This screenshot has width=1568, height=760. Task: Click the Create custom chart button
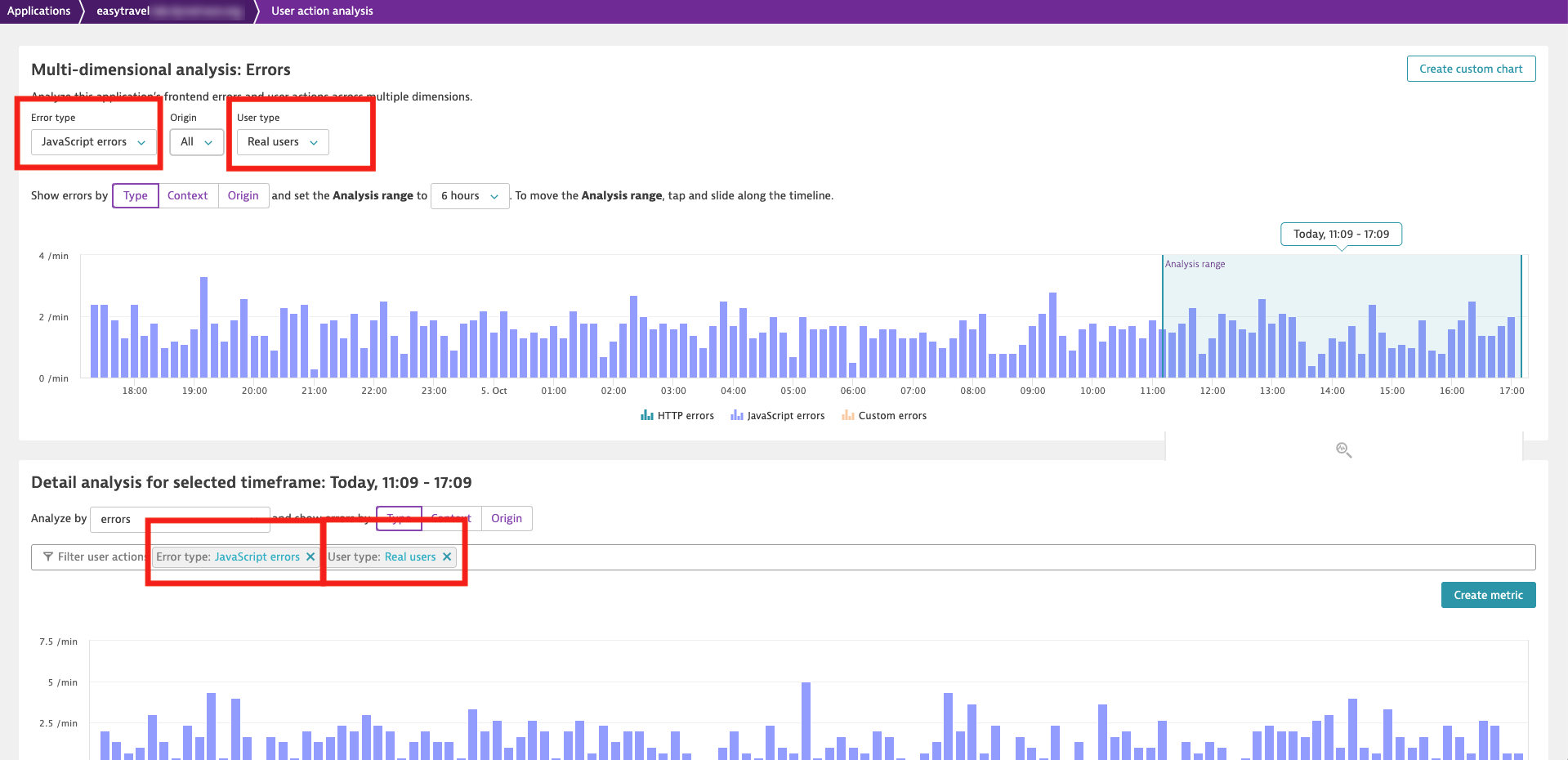[1471, 69]
